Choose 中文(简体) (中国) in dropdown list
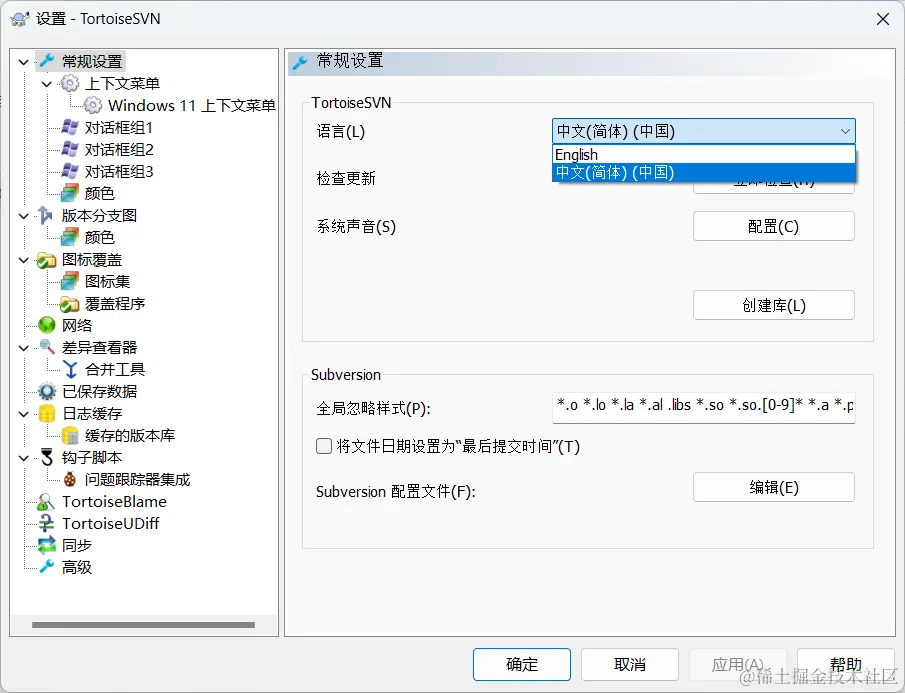This screenshot has height=693, width=905. coord(704,172)
